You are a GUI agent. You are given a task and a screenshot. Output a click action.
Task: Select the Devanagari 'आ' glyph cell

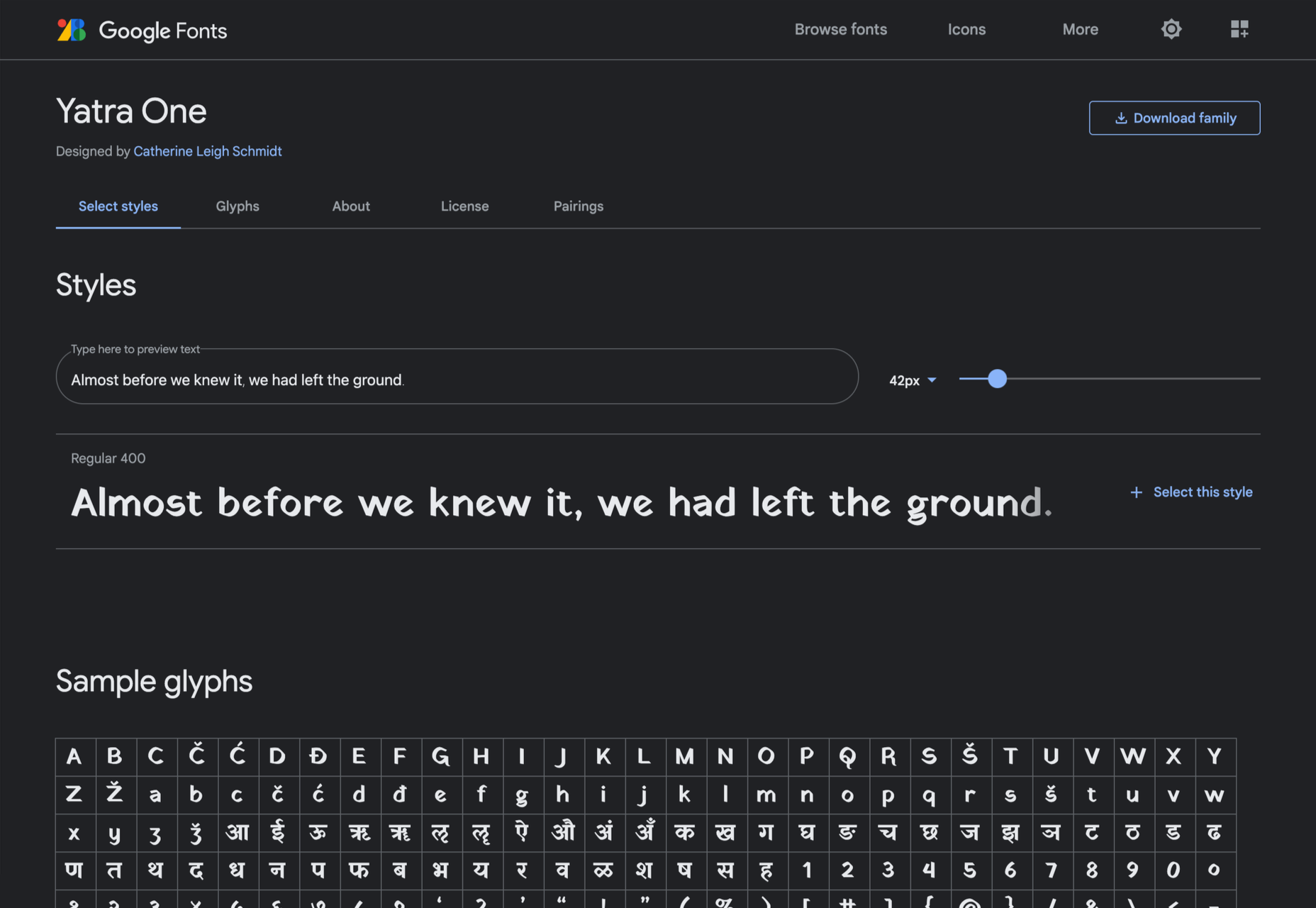pos(238,833)
